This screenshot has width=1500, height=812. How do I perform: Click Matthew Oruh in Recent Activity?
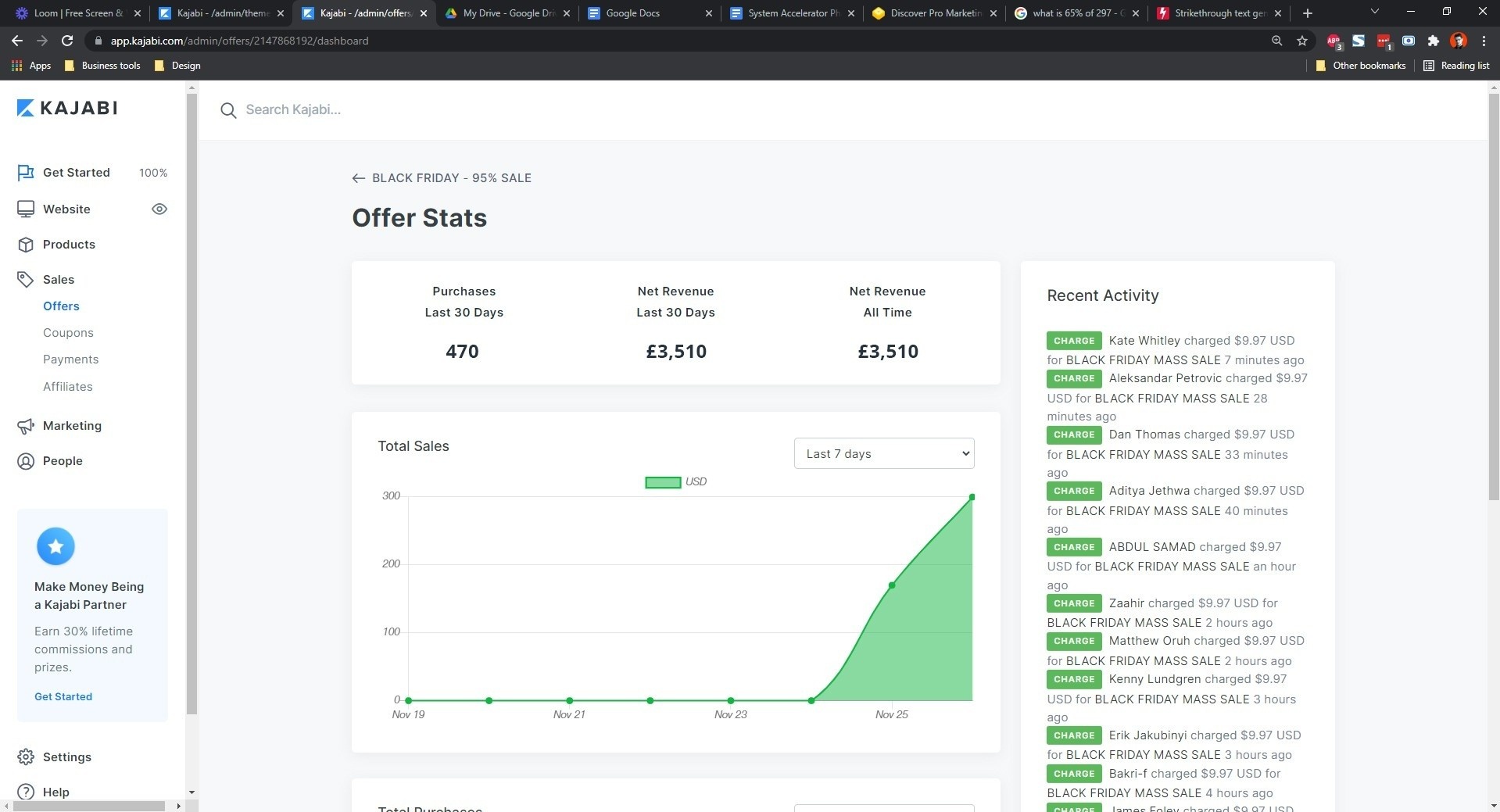[x=1149, y=641]
